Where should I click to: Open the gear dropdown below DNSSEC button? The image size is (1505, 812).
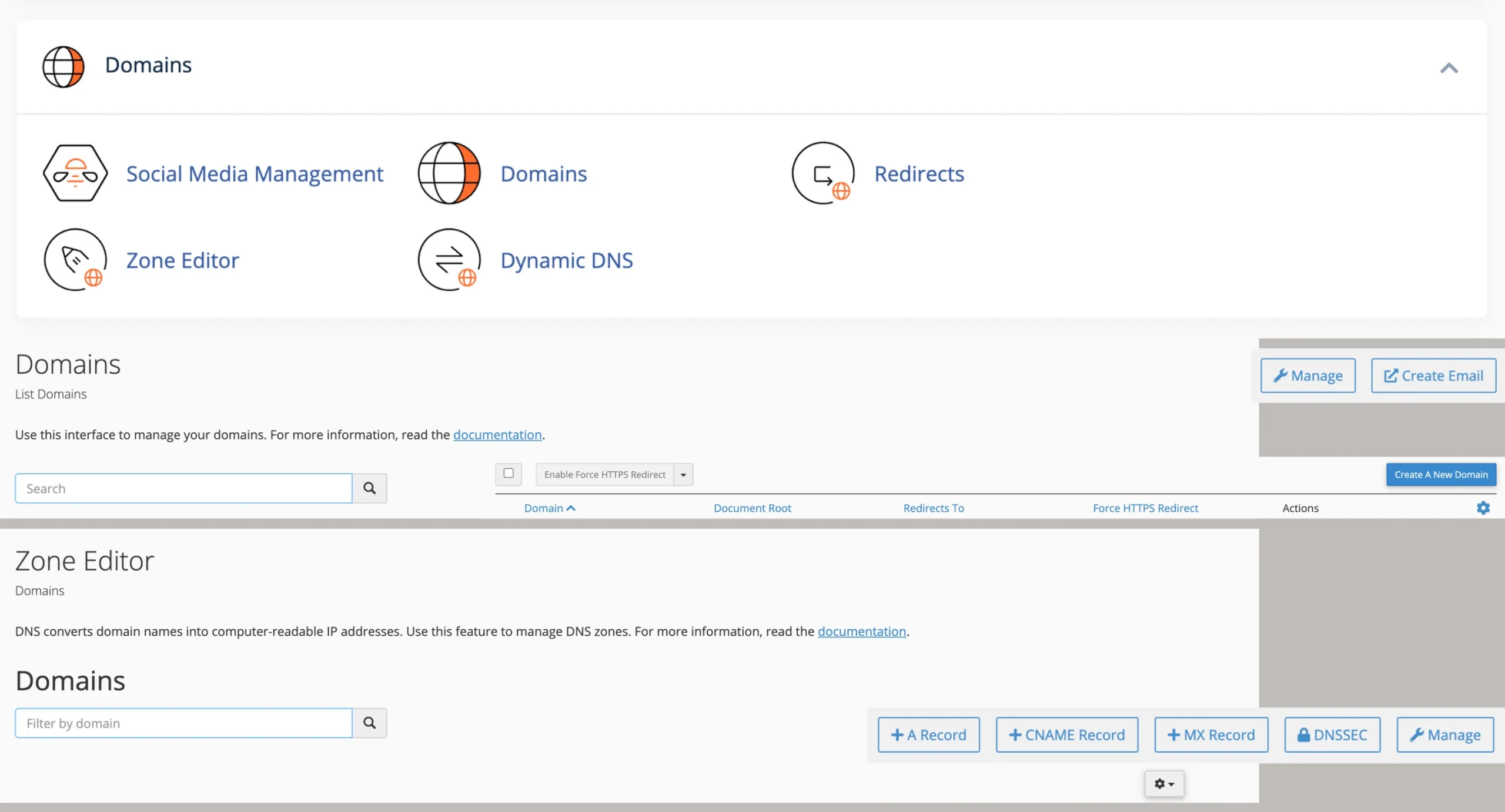[1164, 784]
